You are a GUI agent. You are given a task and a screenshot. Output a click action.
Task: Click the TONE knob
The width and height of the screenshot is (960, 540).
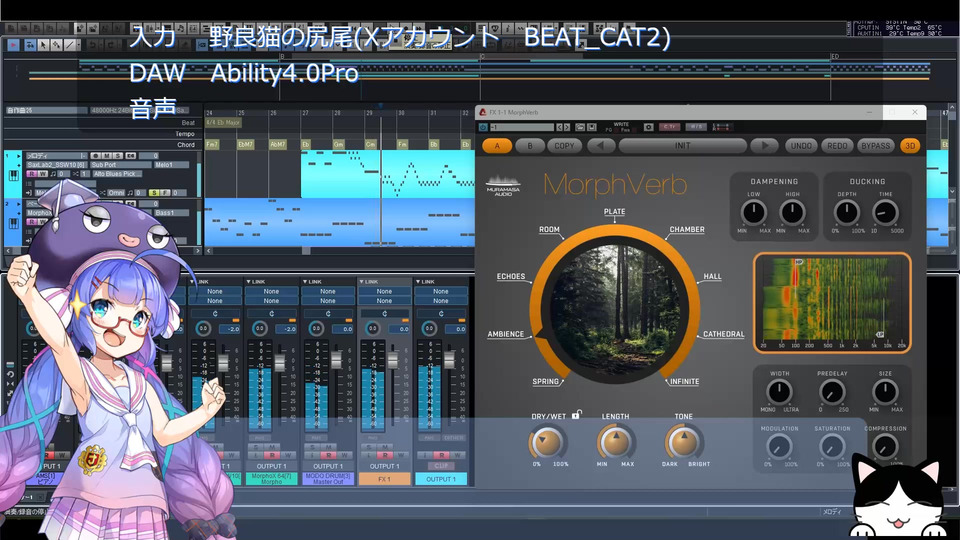[683, 443]
